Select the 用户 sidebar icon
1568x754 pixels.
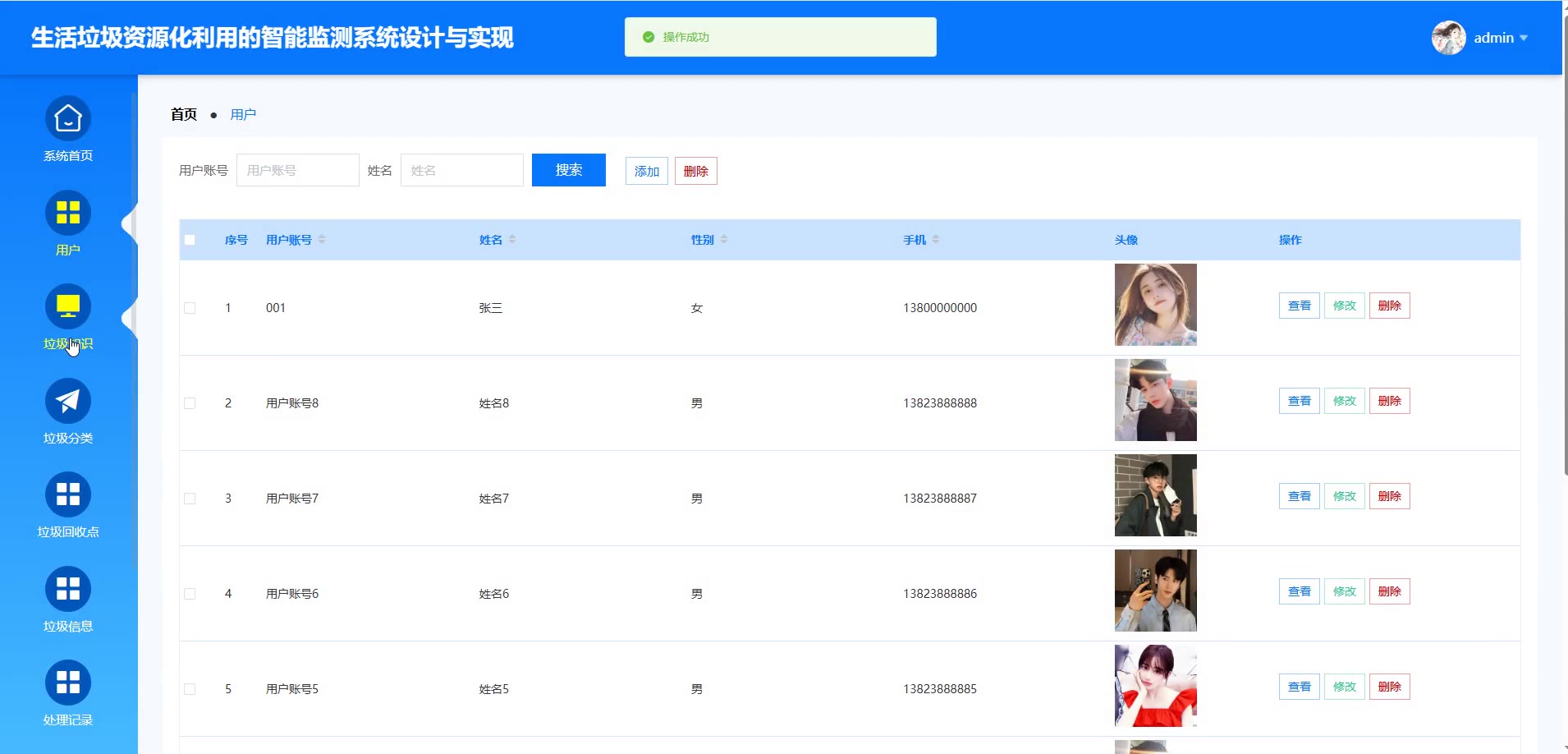[68, 214]
